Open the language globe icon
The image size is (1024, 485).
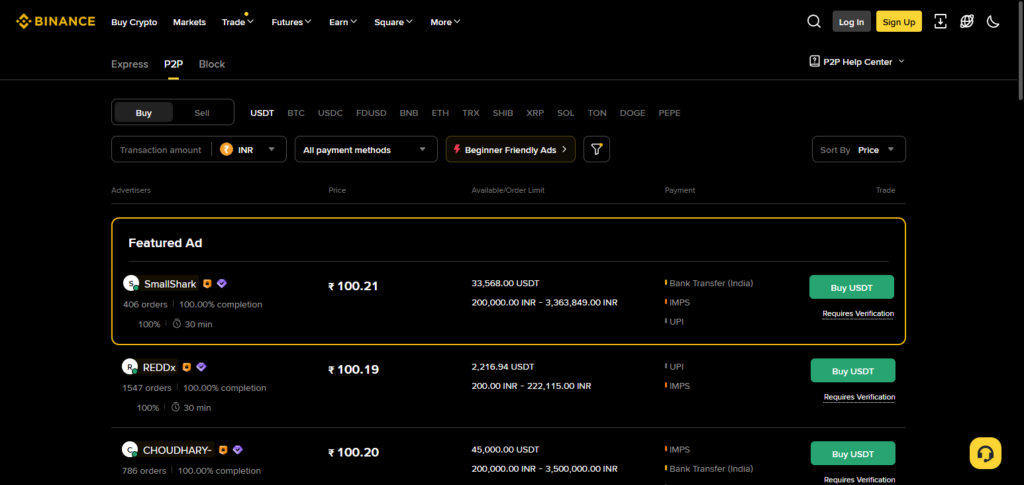(x=967, y=22)
